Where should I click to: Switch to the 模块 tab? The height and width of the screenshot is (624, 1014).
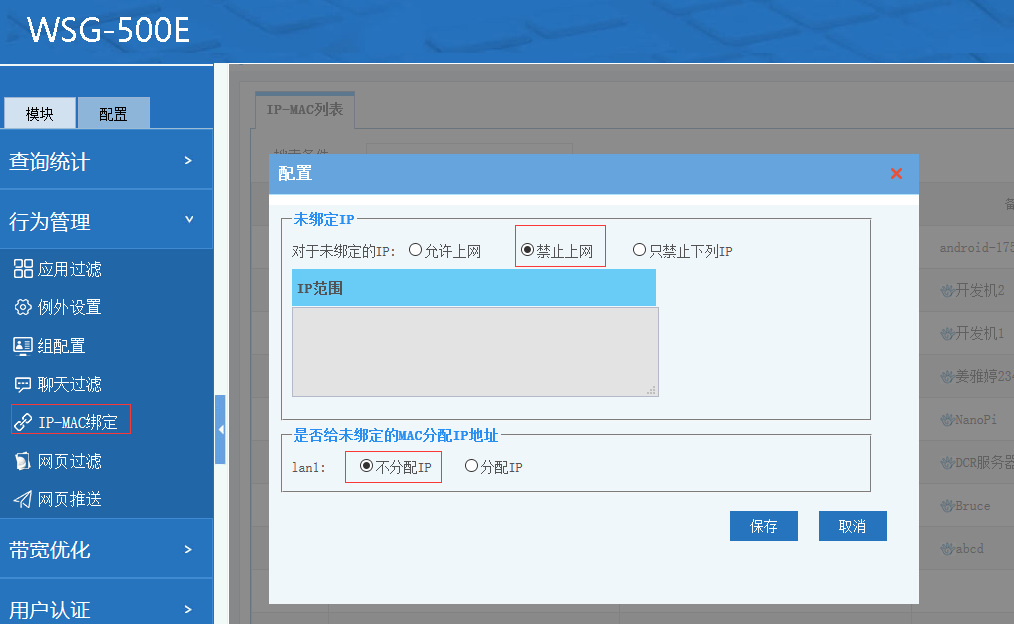(40, 114)
